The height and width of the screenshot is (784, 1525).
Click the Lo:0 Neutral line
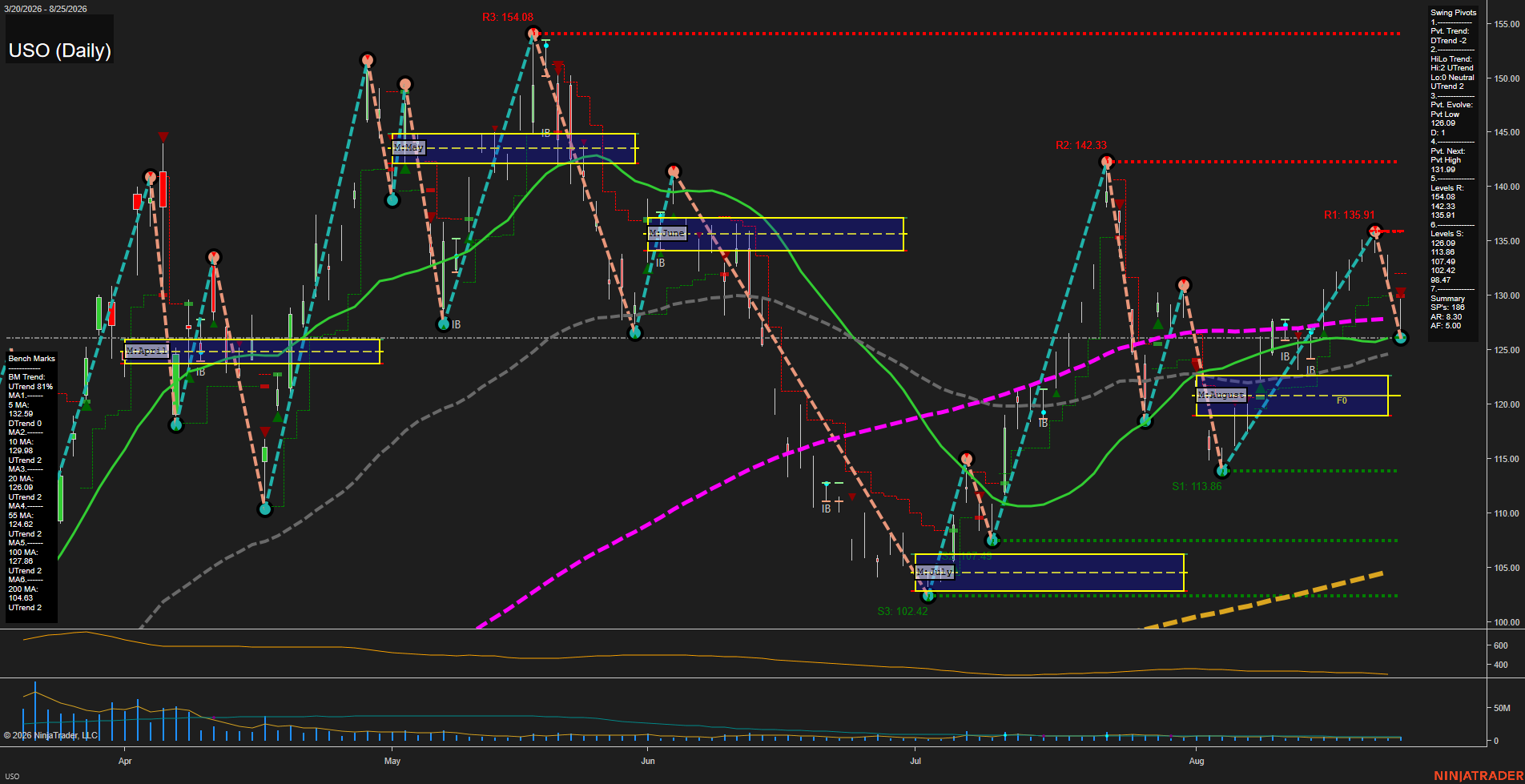pos(1452,78)
